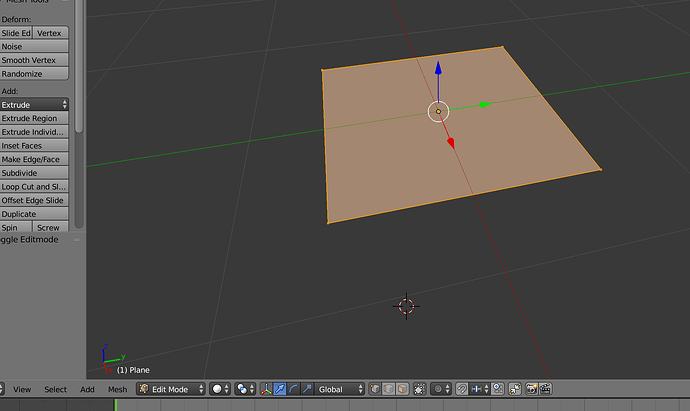The image size is (690, 411).
Task: Click the '(1) Plane' object label
Action: coord(133,370)
